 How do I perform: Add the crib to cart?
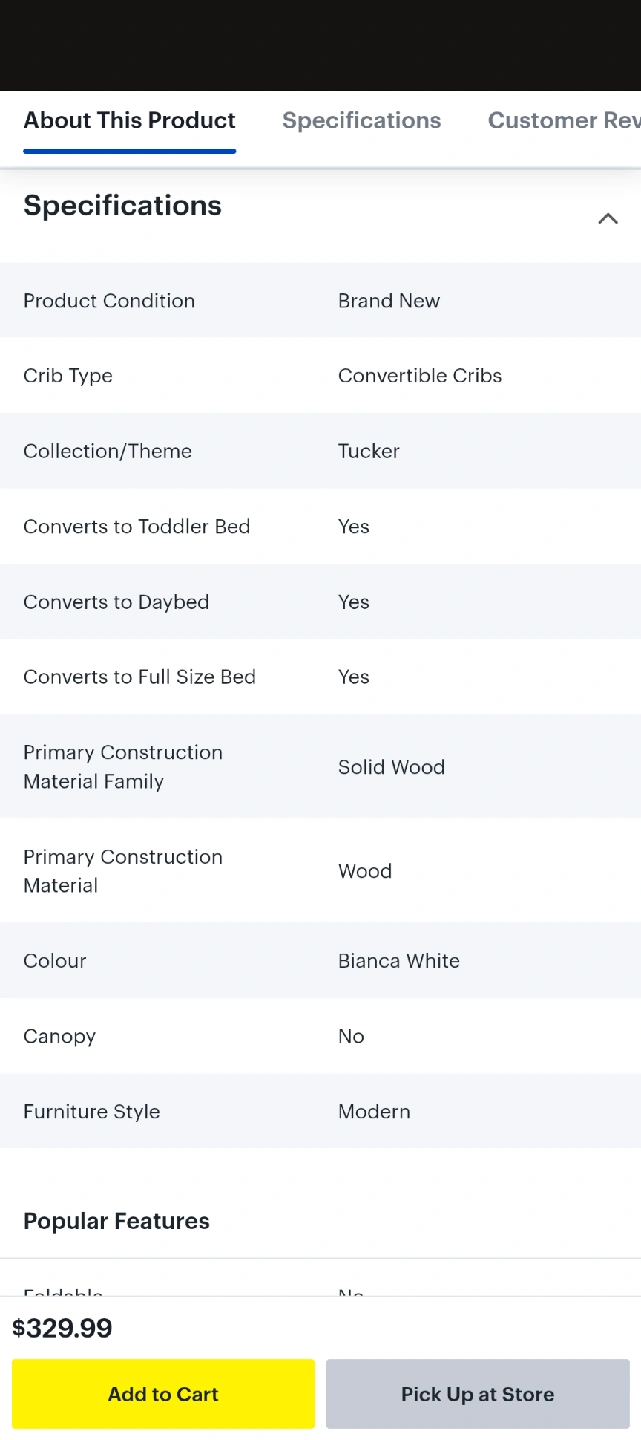163,1394
